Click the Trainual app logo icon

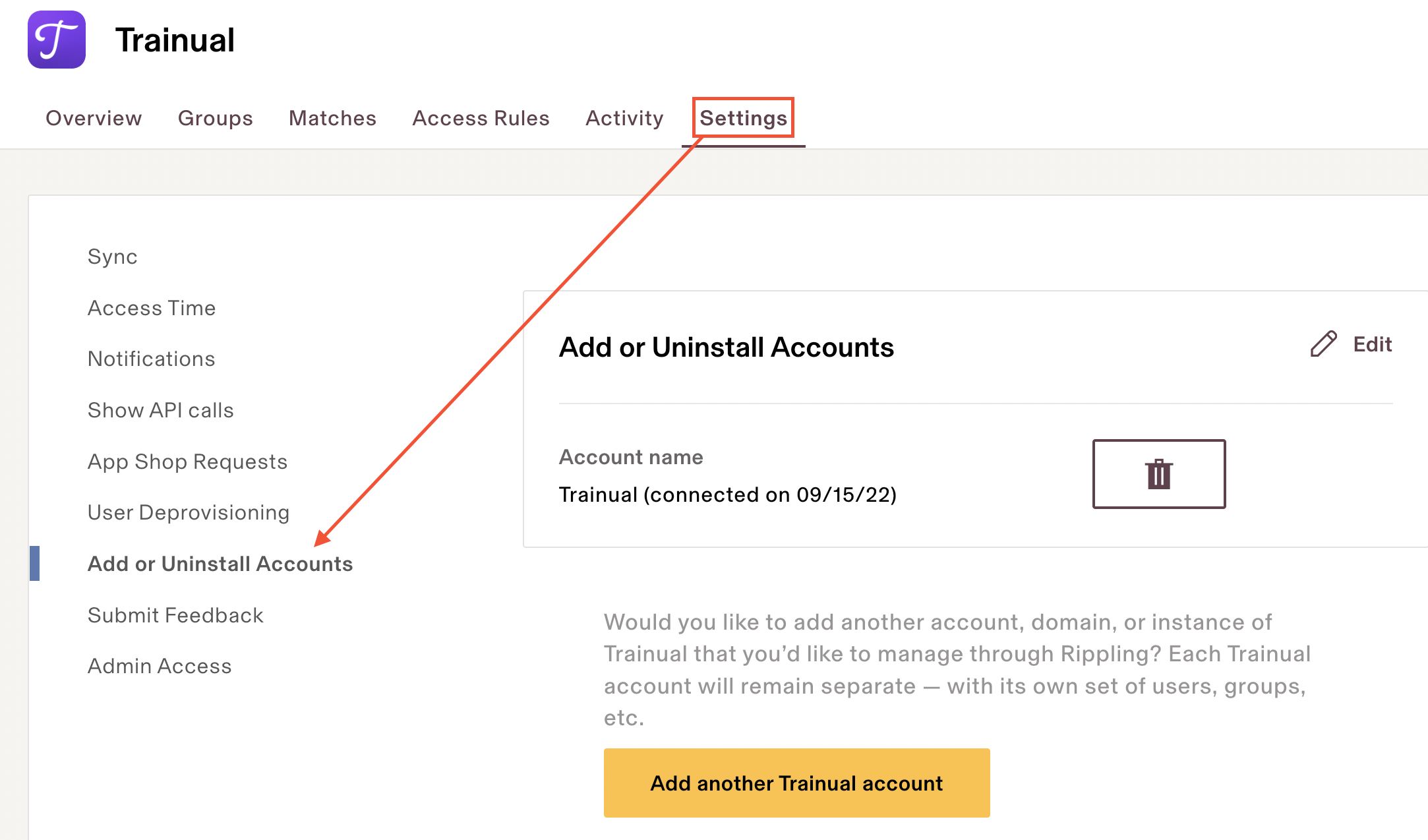coord(57,40)
